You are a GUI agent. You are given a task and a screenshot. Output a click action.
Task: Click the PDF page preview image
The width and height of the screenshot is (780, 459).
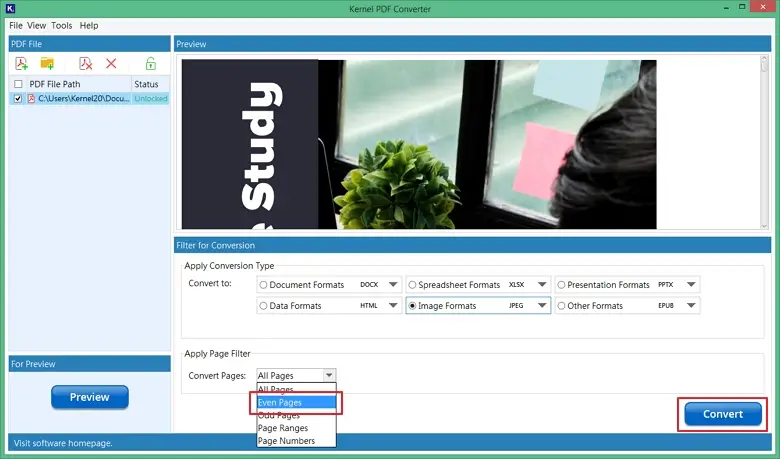[x=419, y=144]
